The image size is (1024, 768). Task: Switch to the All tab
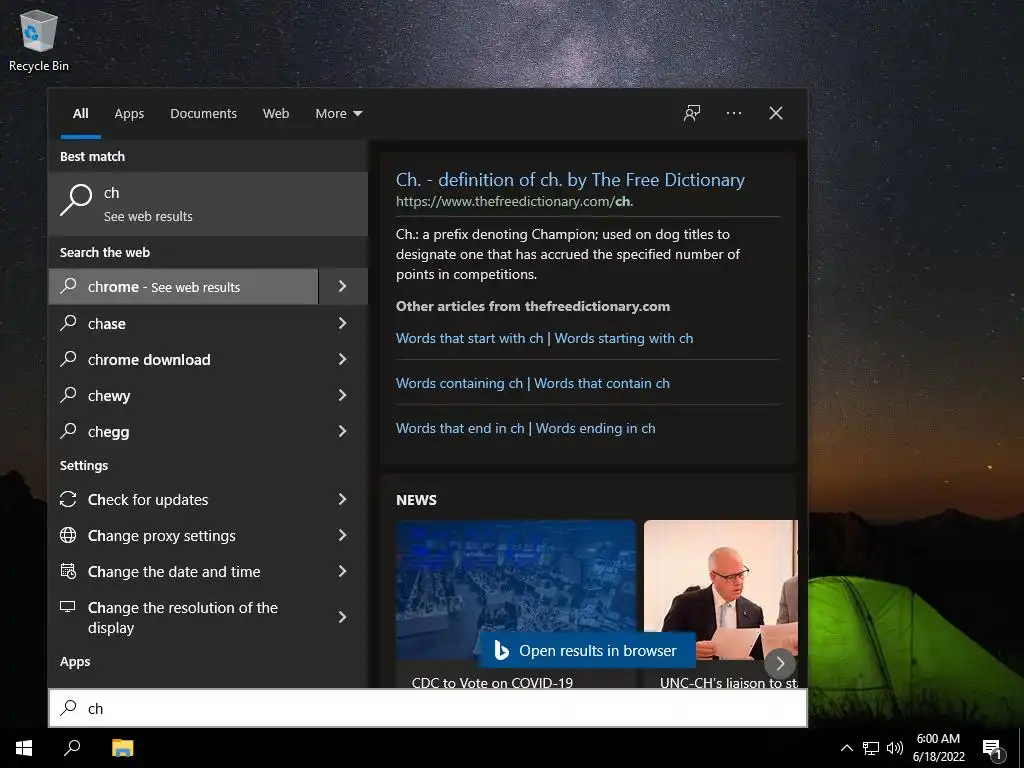coord(80,114)
